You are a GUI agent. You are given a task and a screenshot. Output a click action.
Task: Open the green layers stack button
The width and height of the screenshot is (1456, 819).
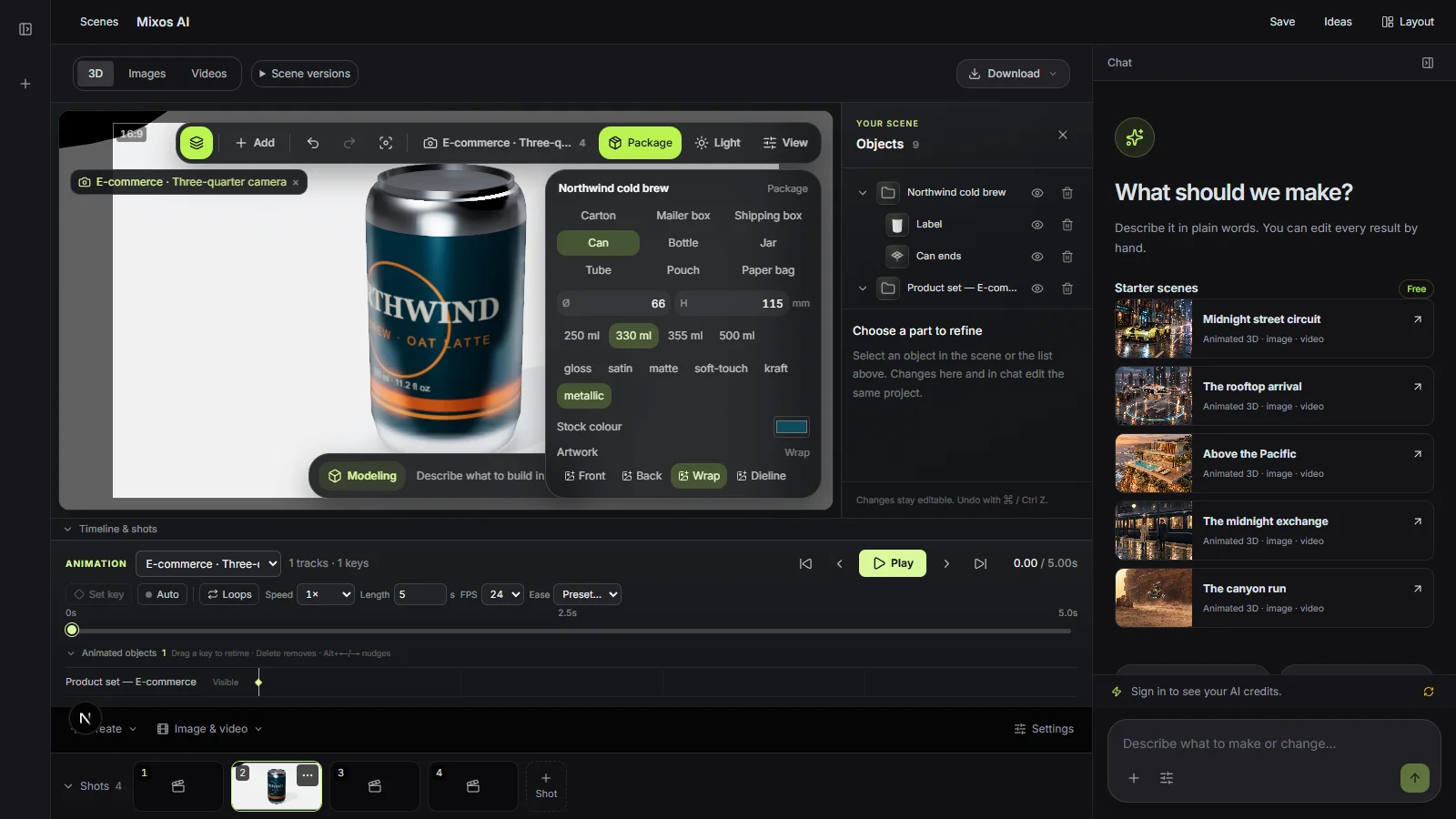click(x=197, y=143)
